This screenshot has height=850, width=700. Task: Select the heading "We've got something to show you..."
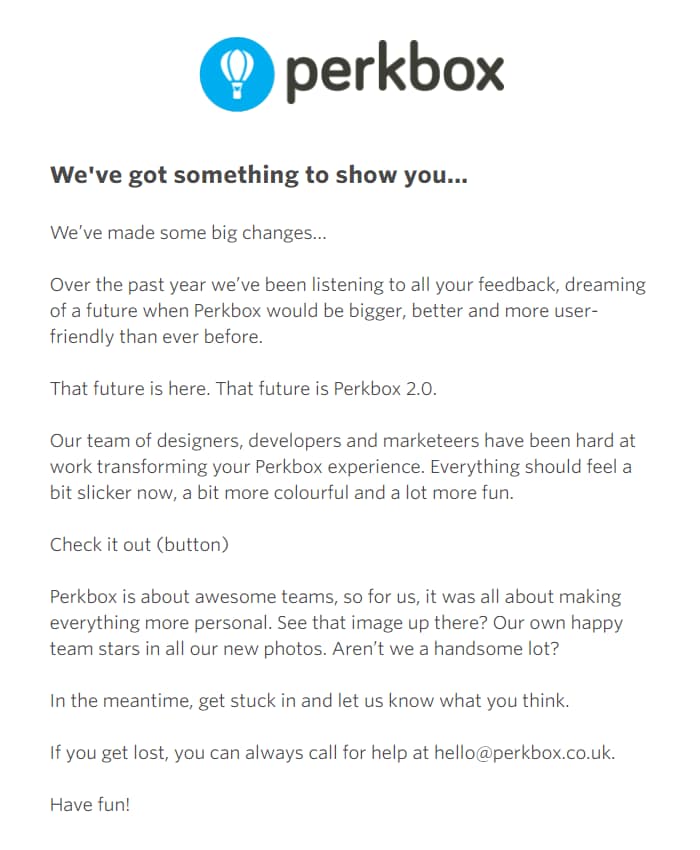[259, 176]
